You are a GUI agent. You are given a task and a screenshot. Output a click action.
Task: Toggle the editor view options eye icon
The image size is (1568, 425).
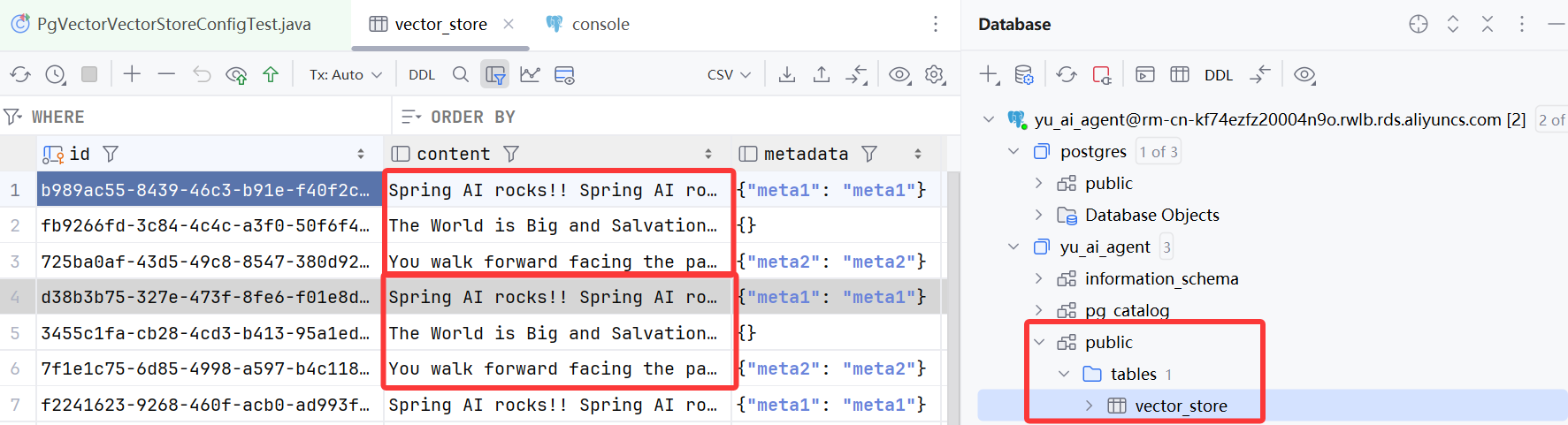[899, 75]
